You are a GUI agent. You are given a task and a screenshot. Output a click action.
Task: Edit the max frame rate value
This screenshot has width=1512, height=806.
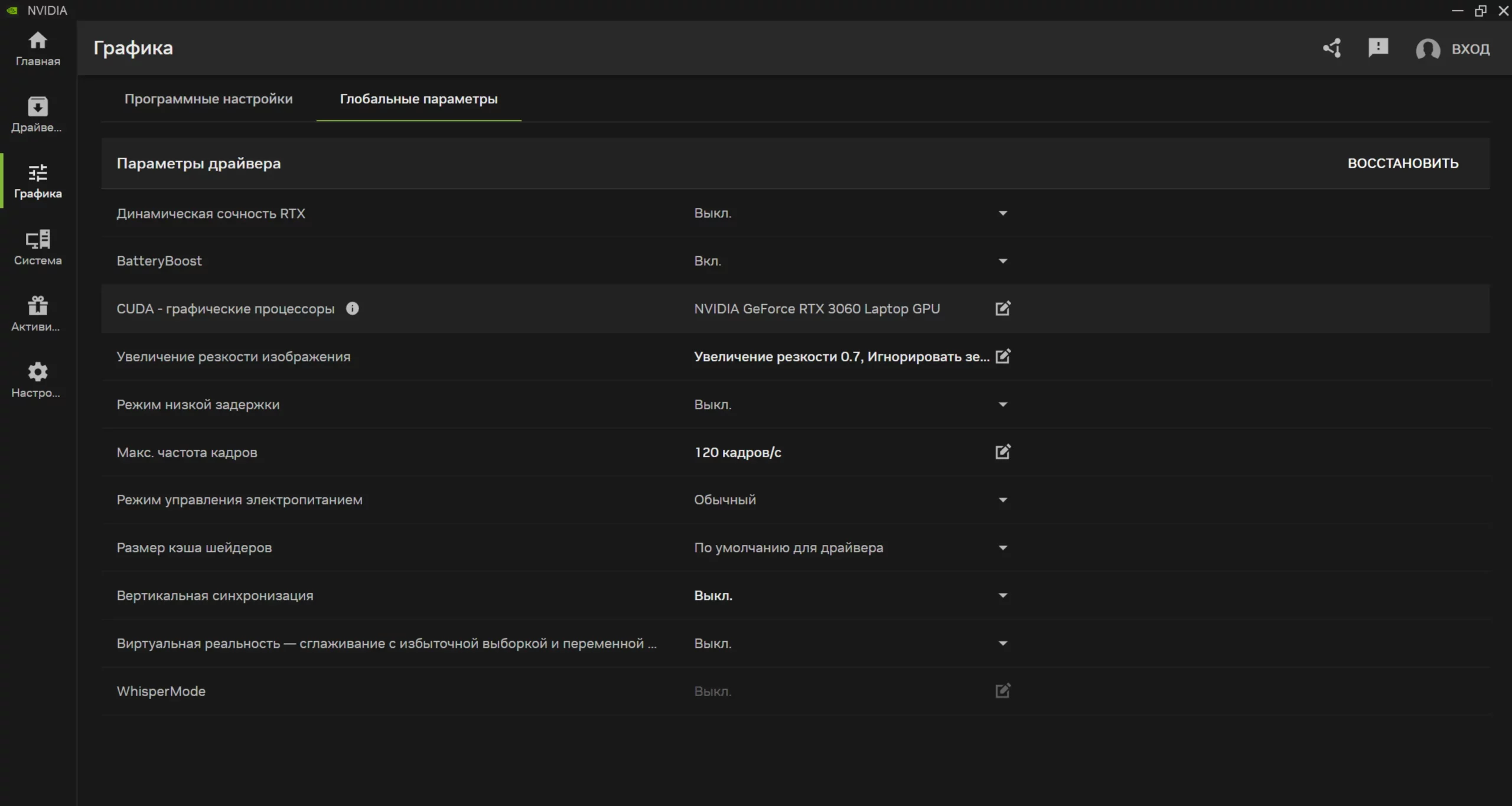(1002, 452)
